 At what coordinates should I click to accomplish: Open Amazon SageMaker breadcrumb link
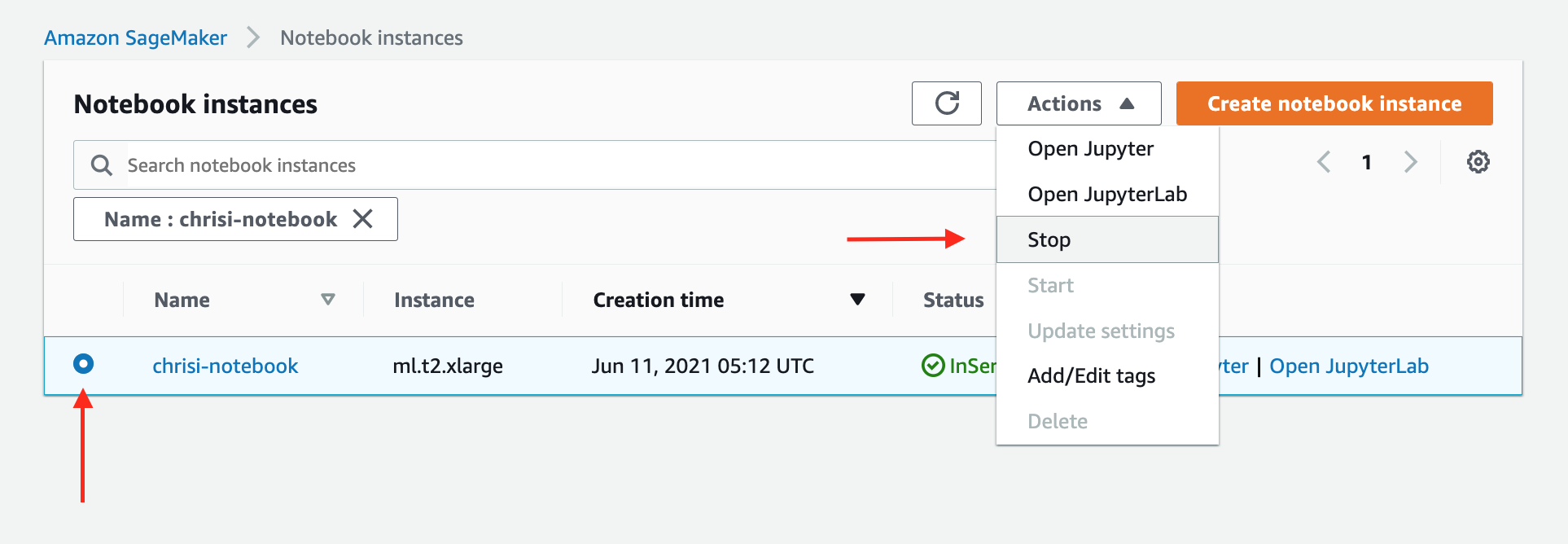(x=135, y=38)
